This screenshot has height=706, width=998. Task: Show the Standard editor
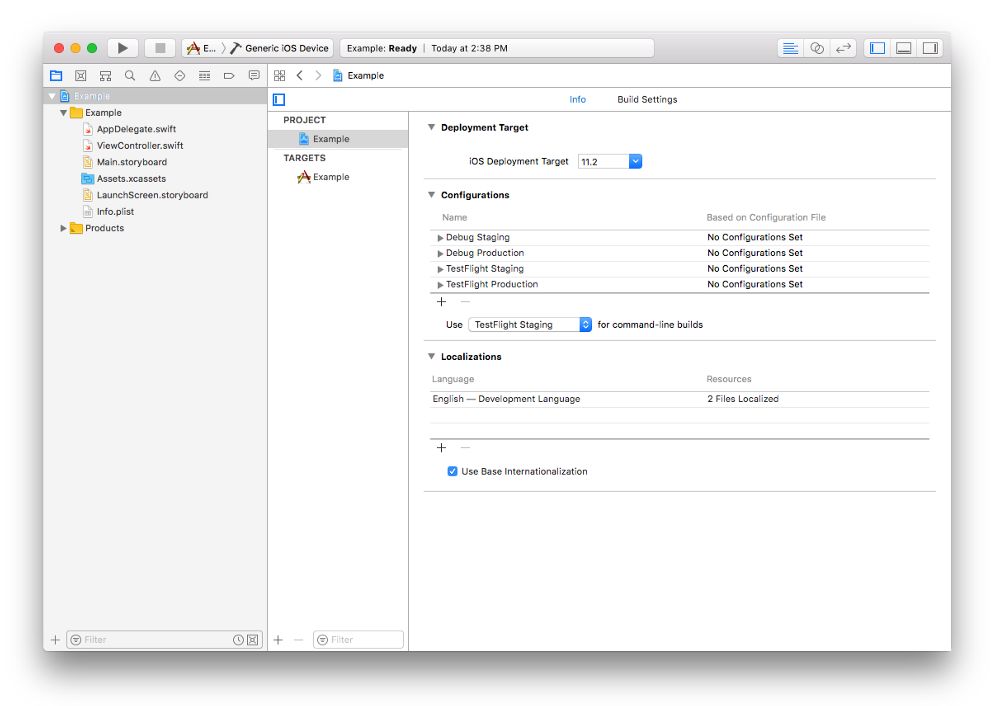[790, 48]
